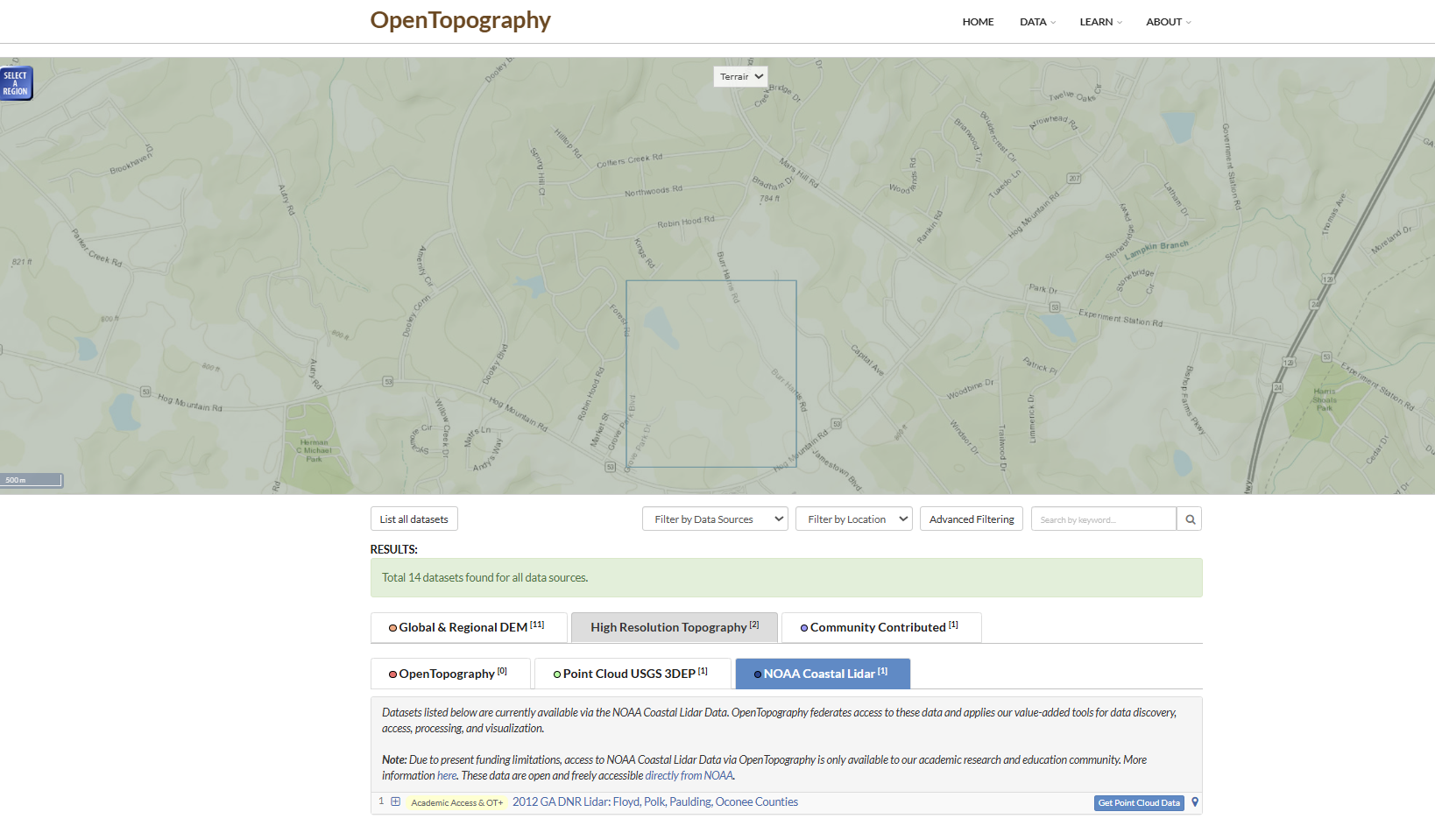The height and width of the screenshot is (840, 1435).
Task: Show 2012 GA DNR Lidar location pin
Action: (1195, 802)
